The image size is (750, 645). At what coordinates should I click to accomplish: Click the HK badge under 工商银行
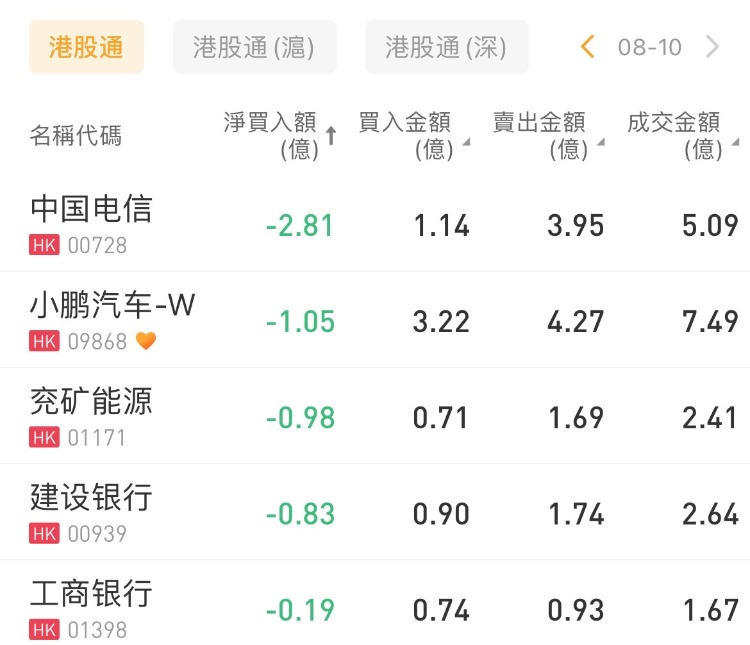45,629
